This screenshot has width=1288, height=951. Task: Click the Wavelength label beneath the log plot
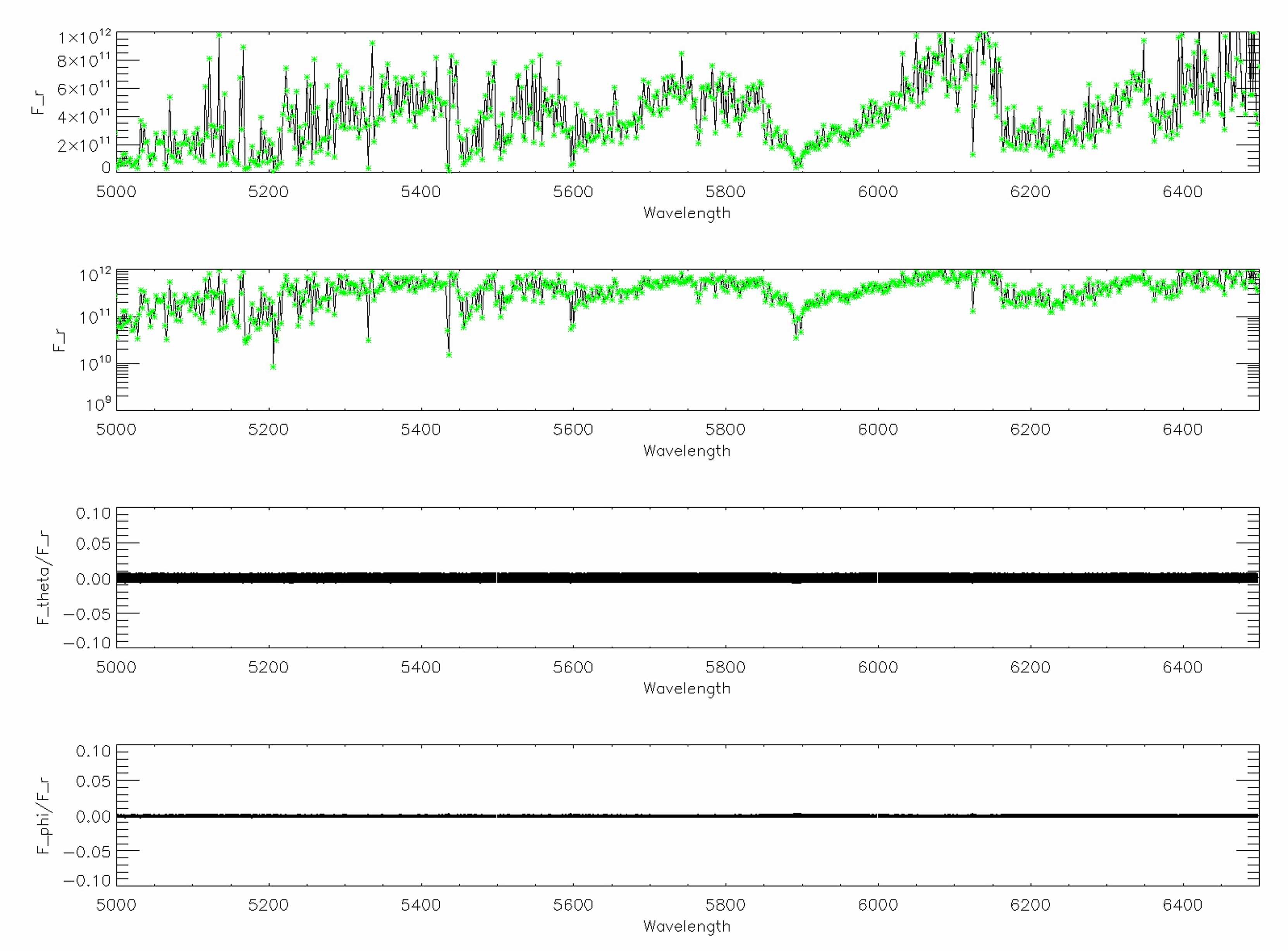point(687,451)
